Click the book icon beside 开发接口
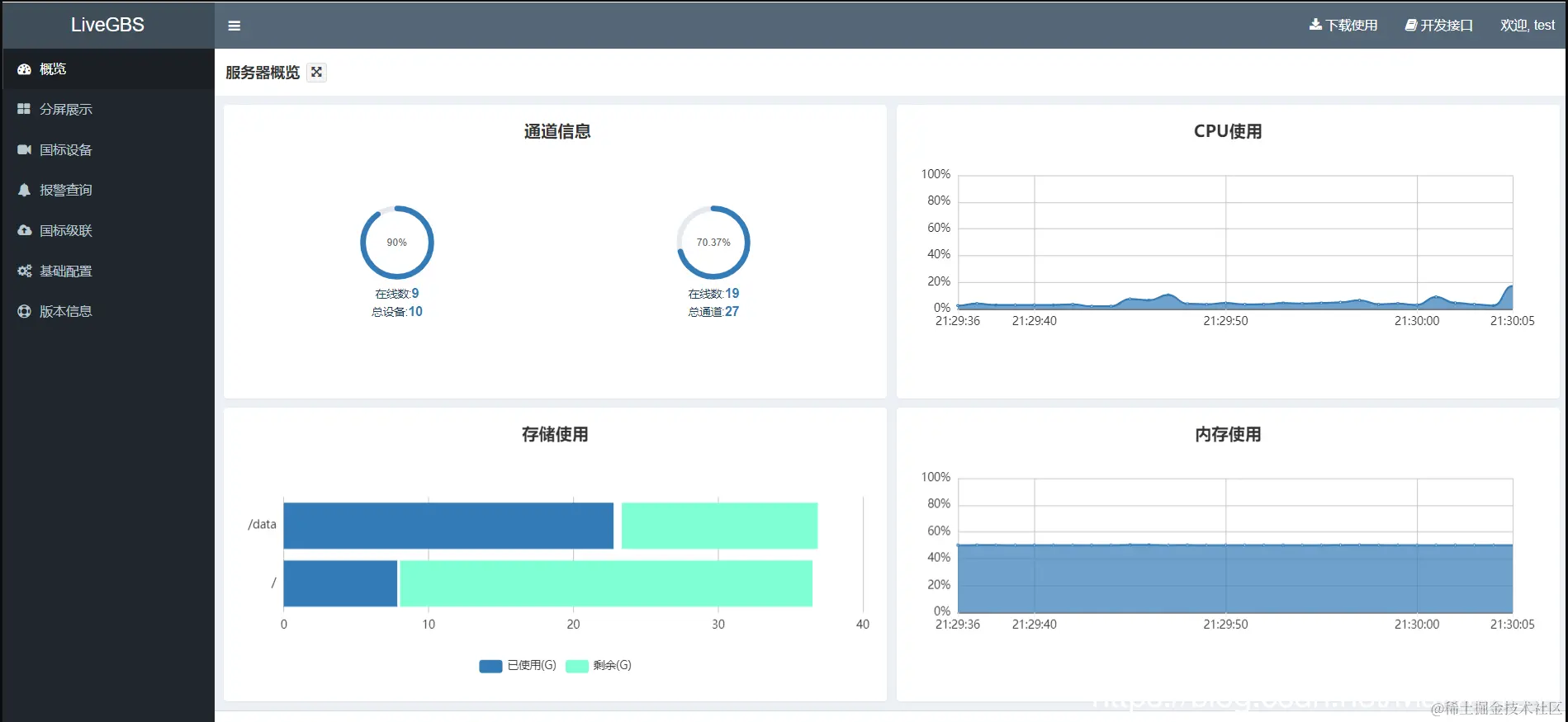The height and width of the screenshot is (722, 1568). (1411, 26)
